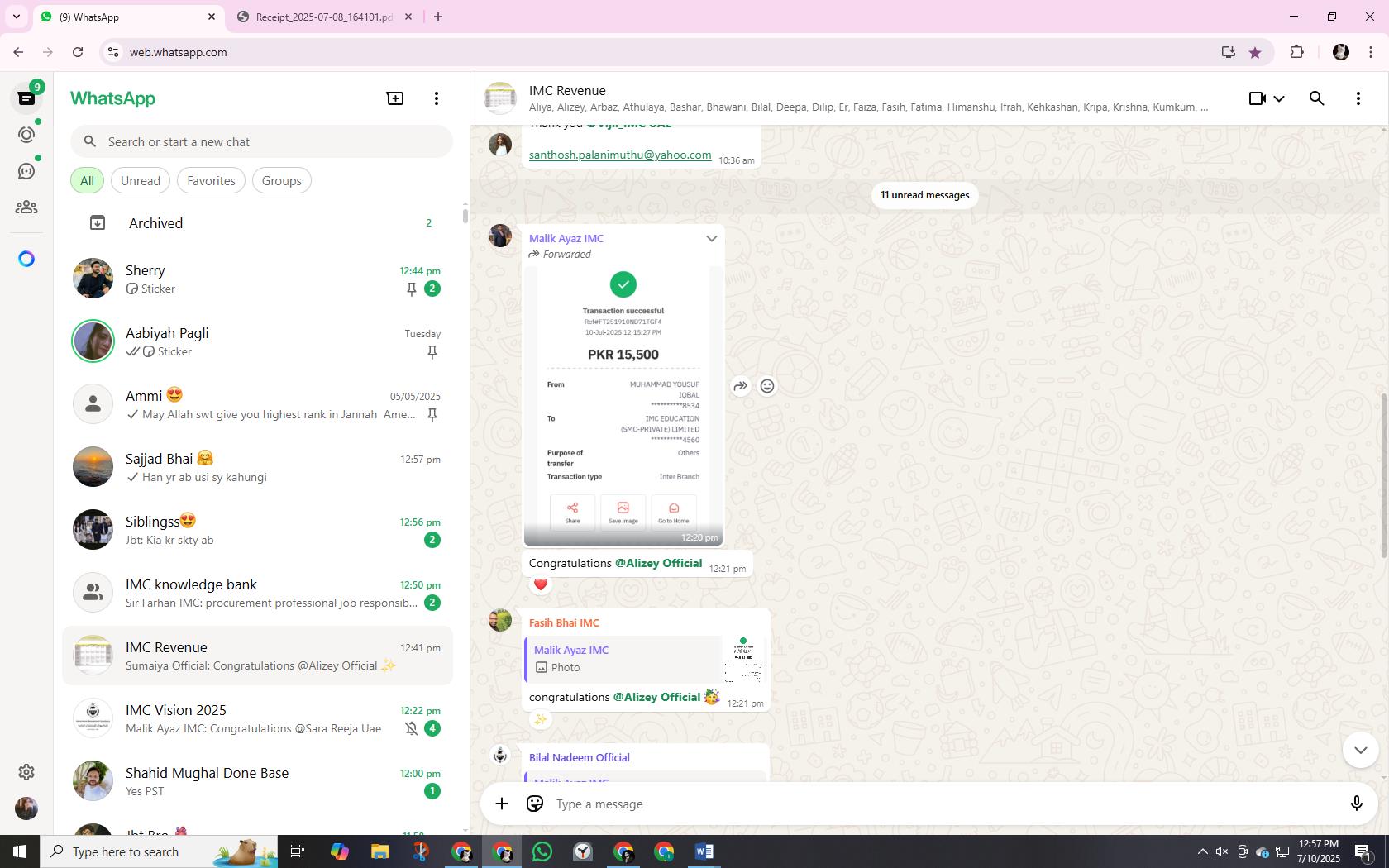The width and height of the screenshot is (1389, 868).
Task: Open the Status updates icon
Action: tap(26, 135)
